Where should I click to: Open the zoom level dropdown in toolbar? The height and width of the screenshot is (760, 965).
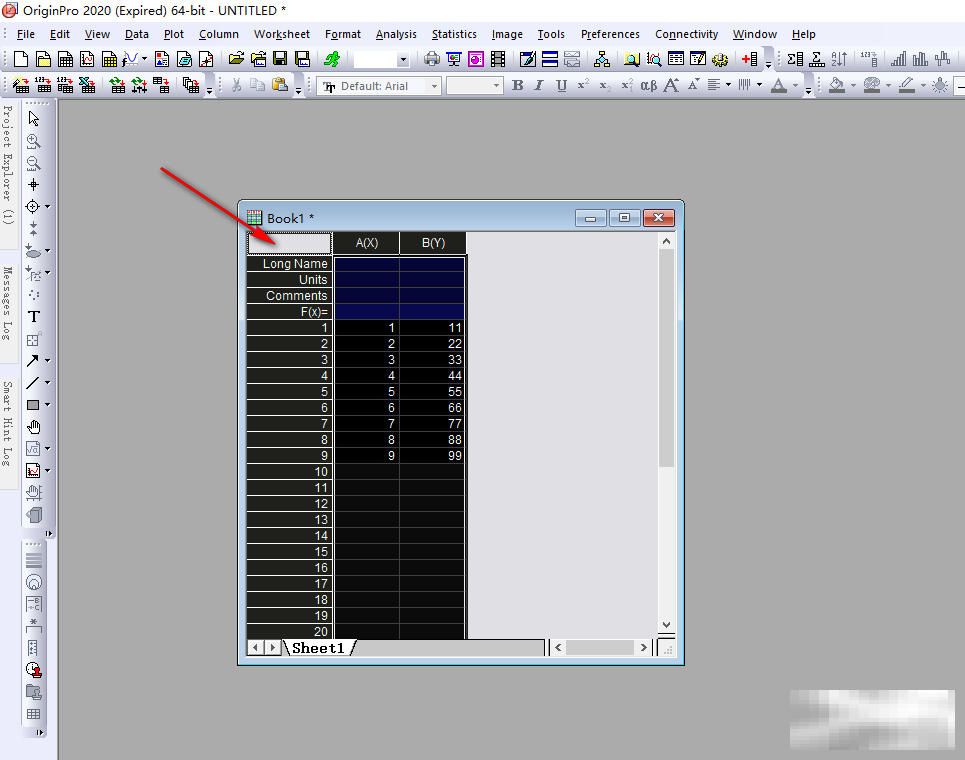coord(403,60)
